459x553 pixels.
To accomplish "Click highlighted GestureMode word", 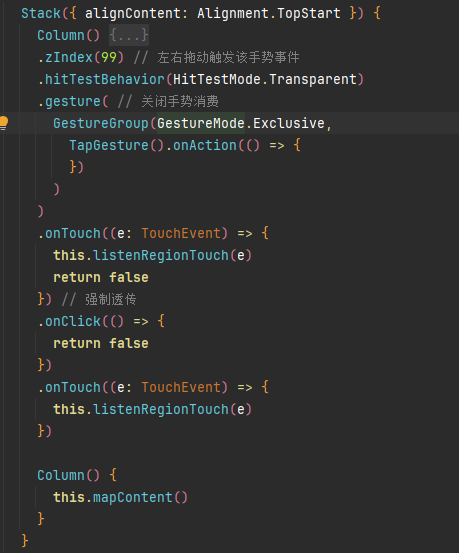I will click(x=201, y=123).
